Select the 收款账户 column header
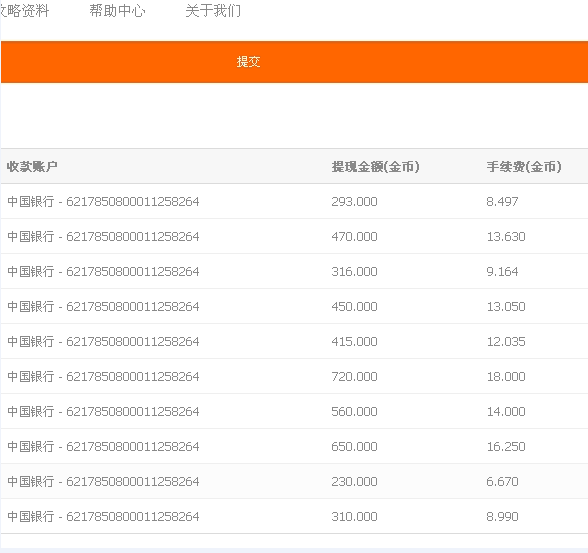588x553 pixels. tap(32, 166)
